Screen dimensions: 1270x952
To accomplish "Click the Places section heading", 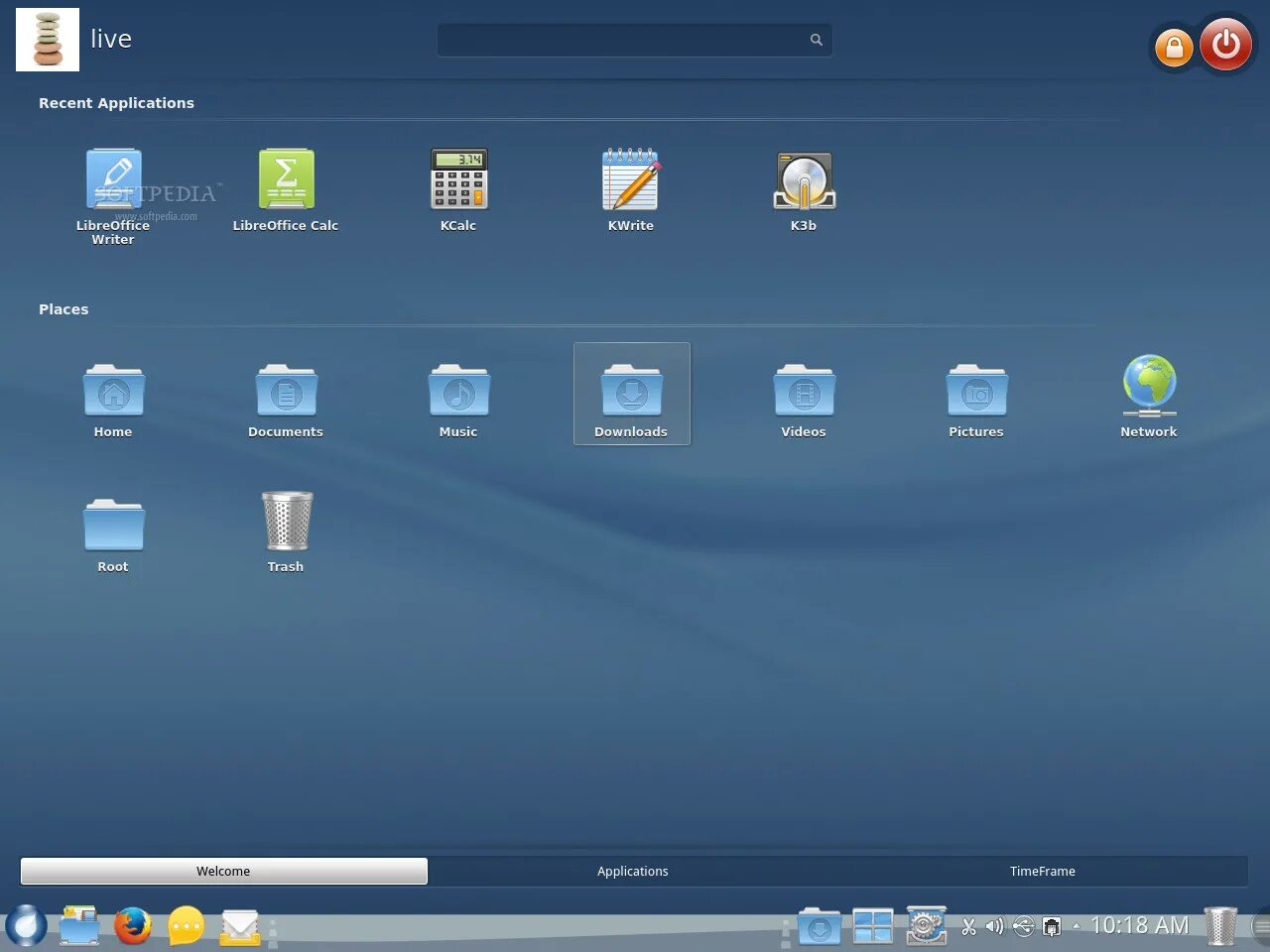I will 63,309.
